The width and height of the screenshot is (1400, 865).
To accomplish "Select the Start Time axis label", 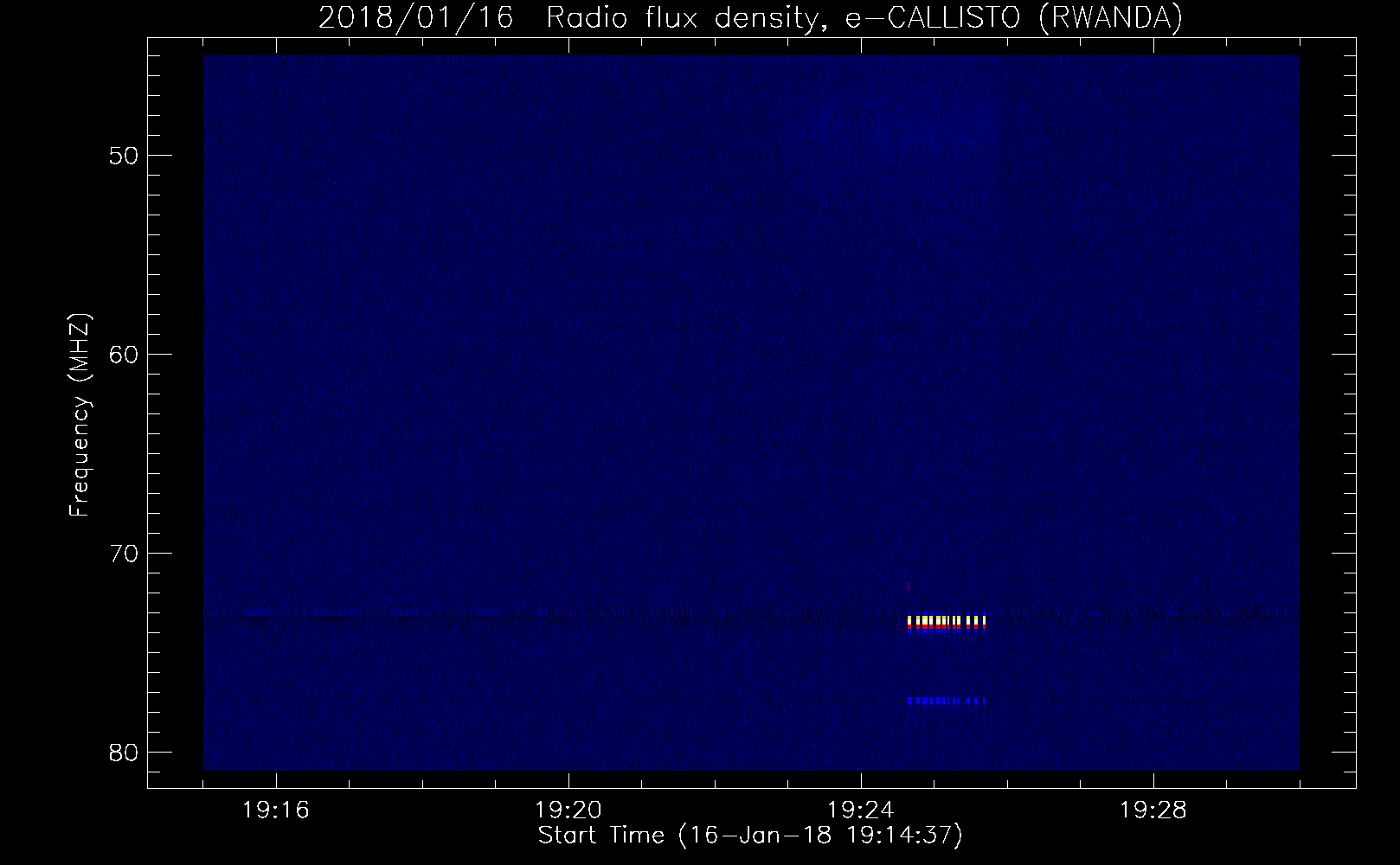I will [x=750, y=836].
